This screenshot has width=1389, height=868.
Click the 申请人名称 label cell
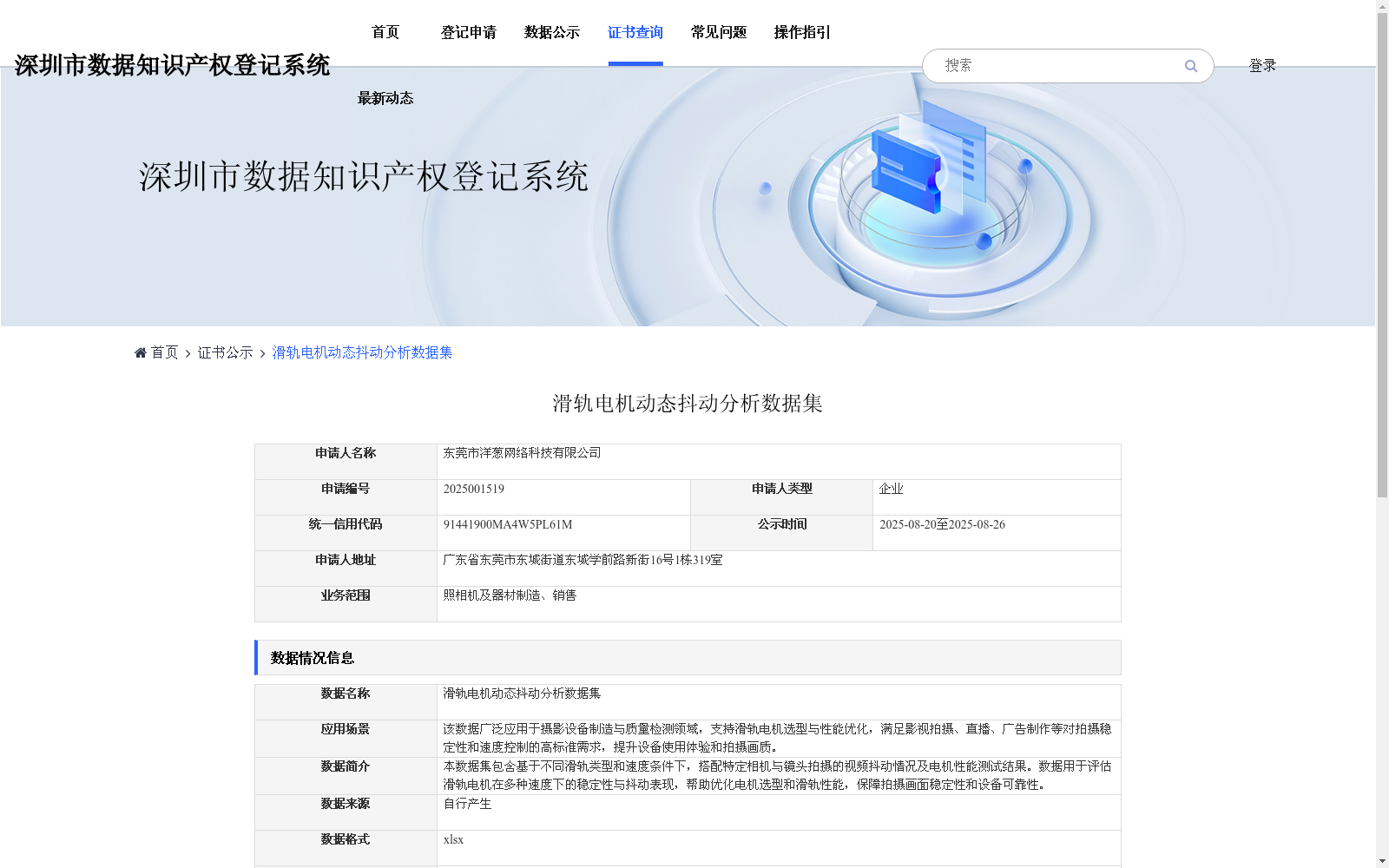346,462
